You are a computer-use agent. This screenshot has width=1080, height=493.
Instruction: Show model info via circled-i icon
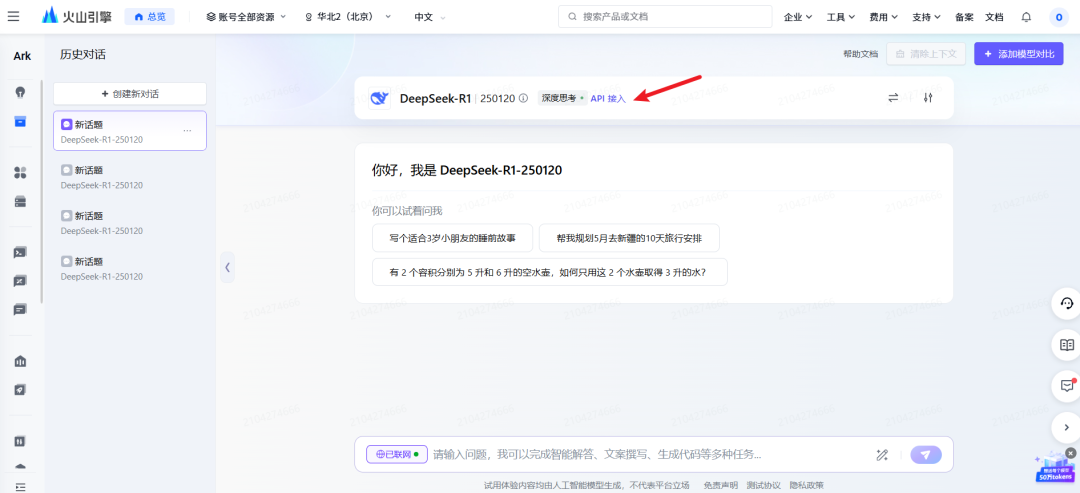pos(523,98)
